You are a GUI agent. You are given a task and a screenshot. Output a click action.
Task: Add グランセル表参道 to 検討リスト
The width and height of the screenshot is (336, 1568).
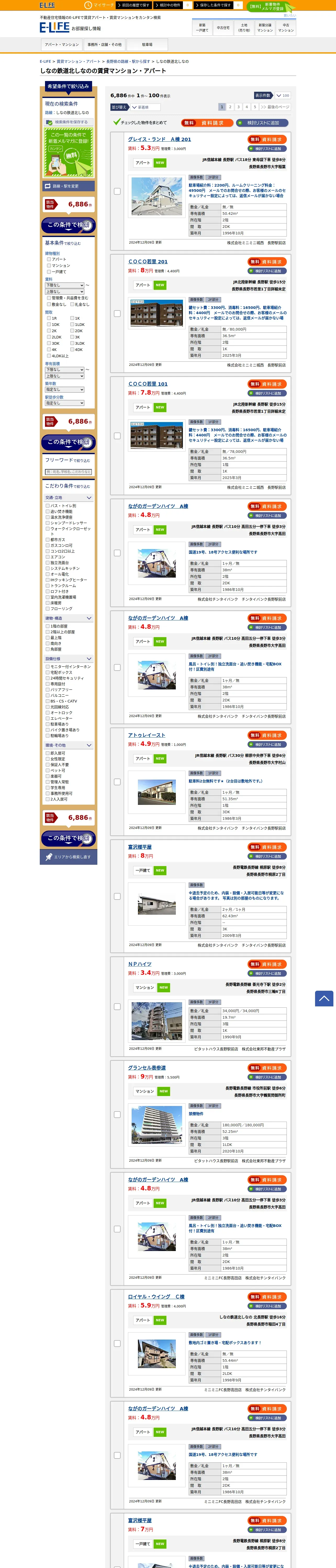[267, 1077]
